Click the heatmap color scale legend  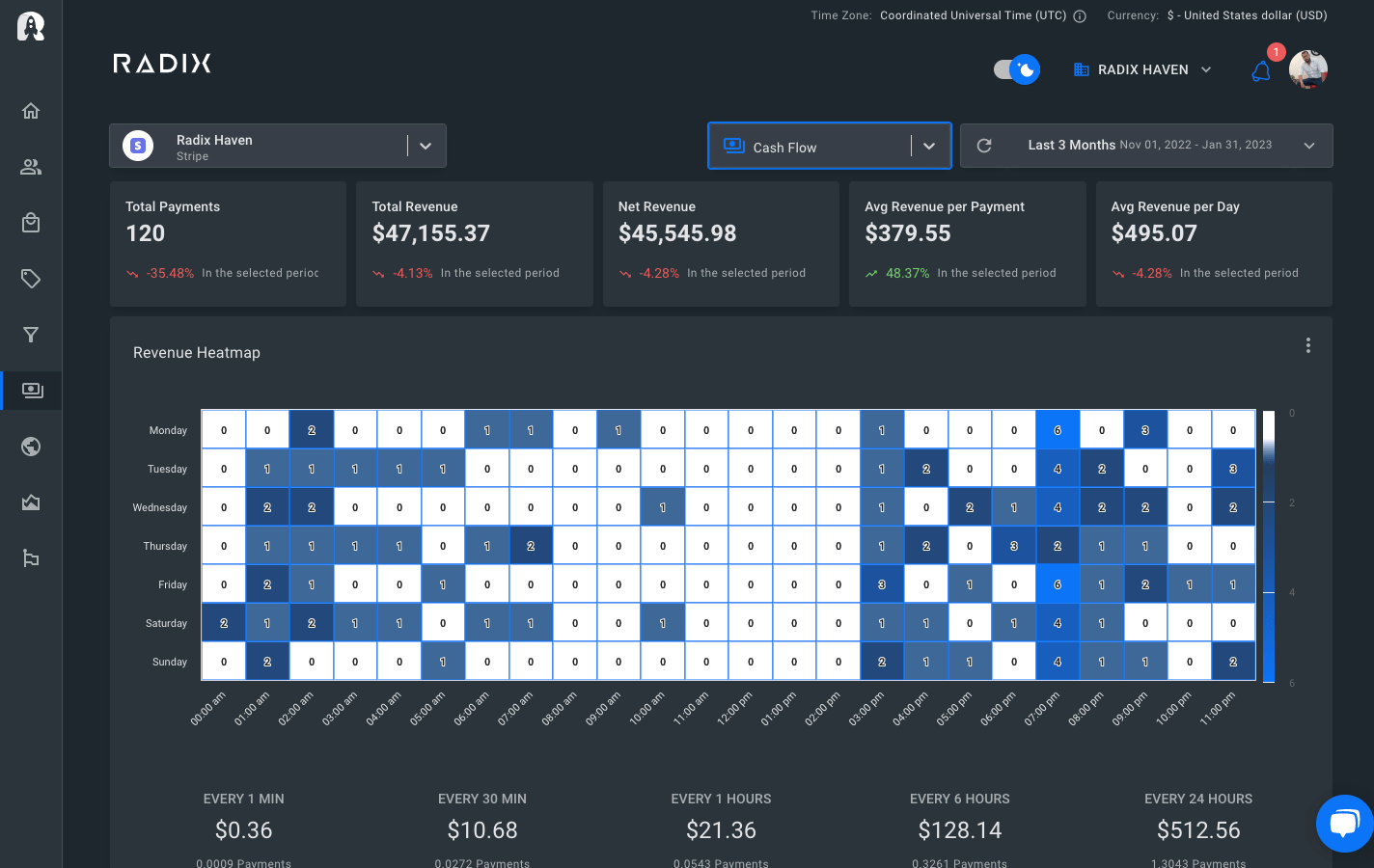pyautogui.click(x=1271, y=545)
